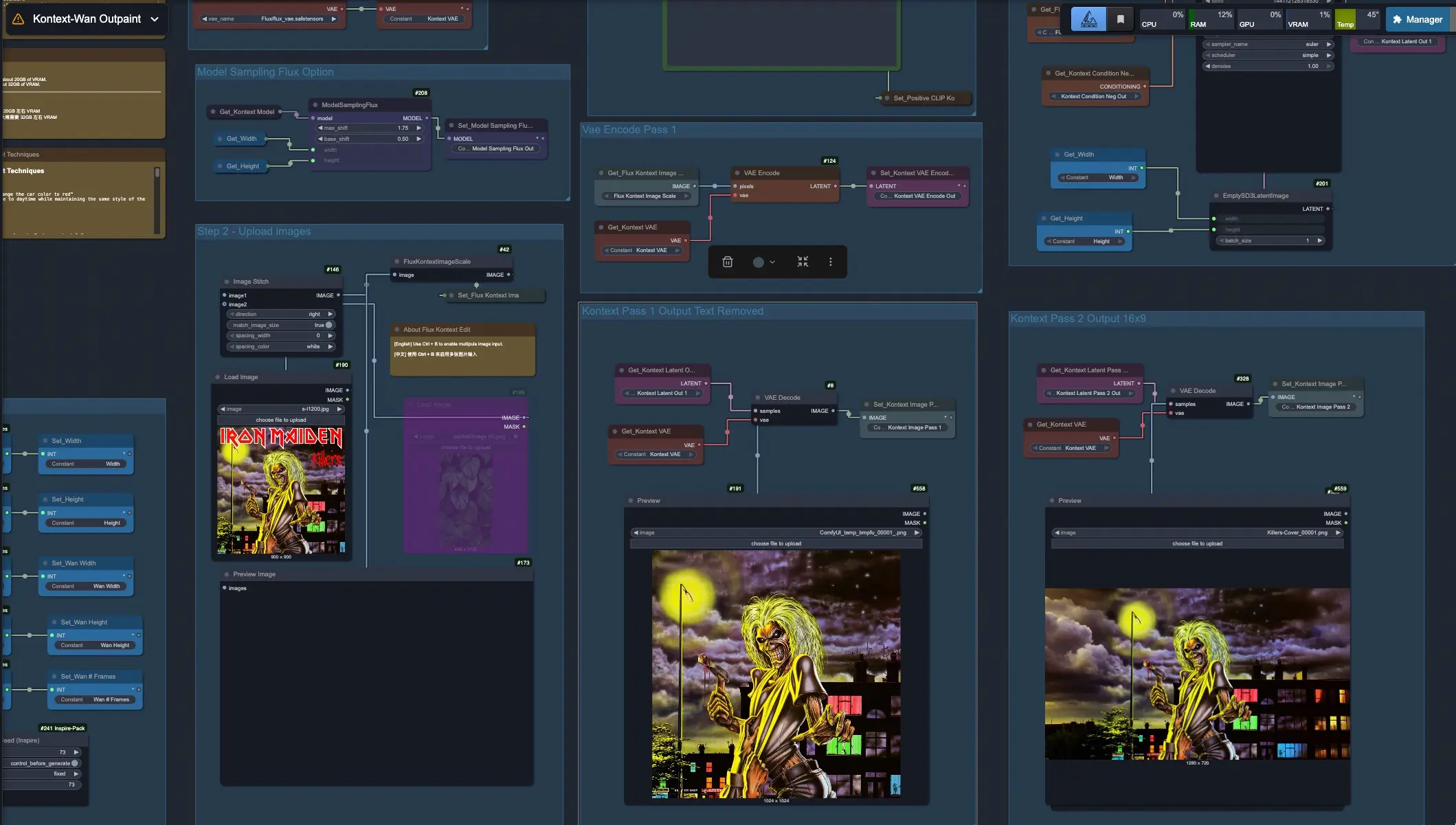The width and height of the screenshot is (1456, 825).
Task: Click the gray color circle in selection toolbar
Action: click(758, 262)
